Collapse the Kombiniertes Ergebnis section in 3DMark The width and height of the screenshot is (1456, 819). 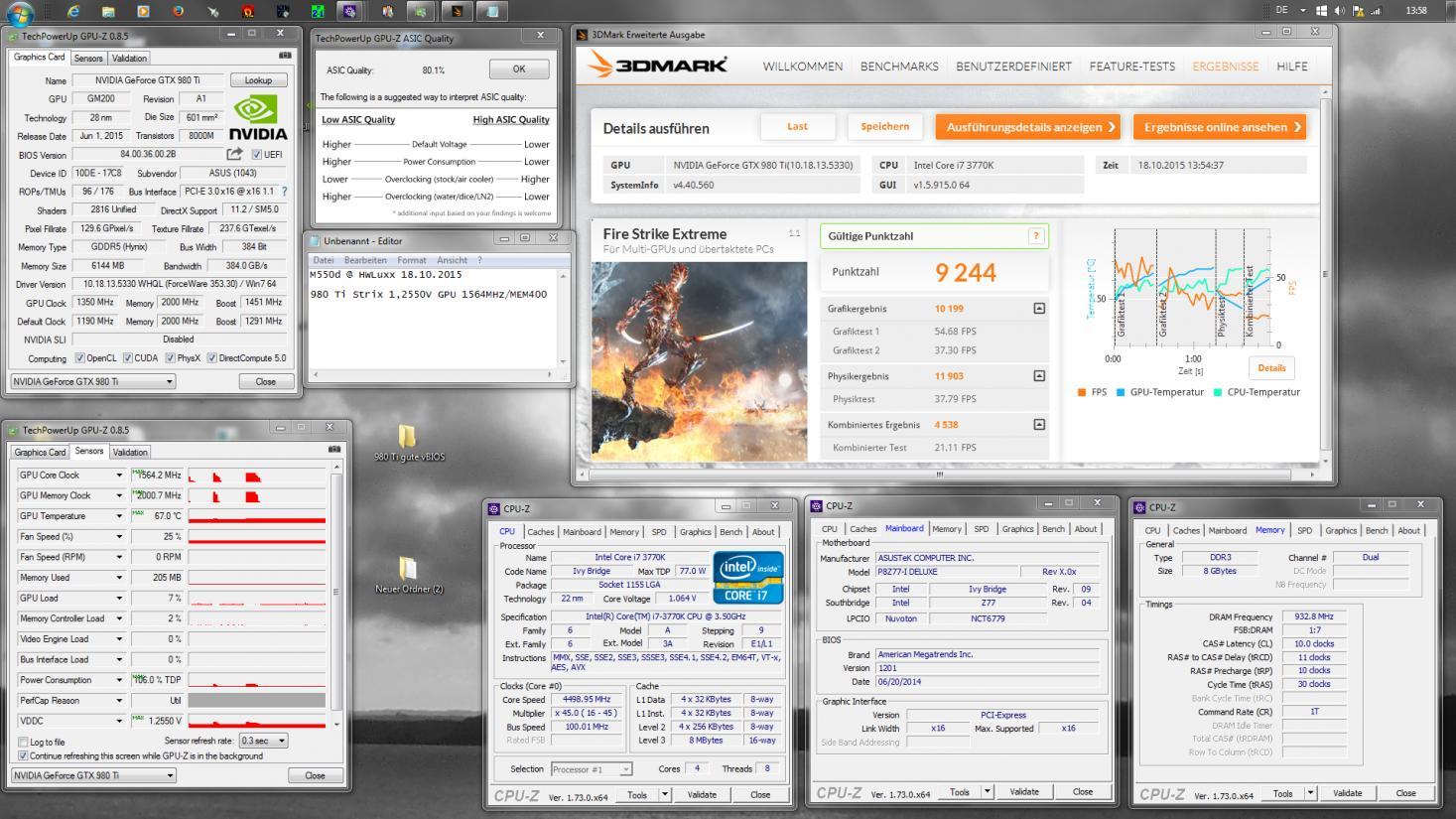click(1039, 424)
